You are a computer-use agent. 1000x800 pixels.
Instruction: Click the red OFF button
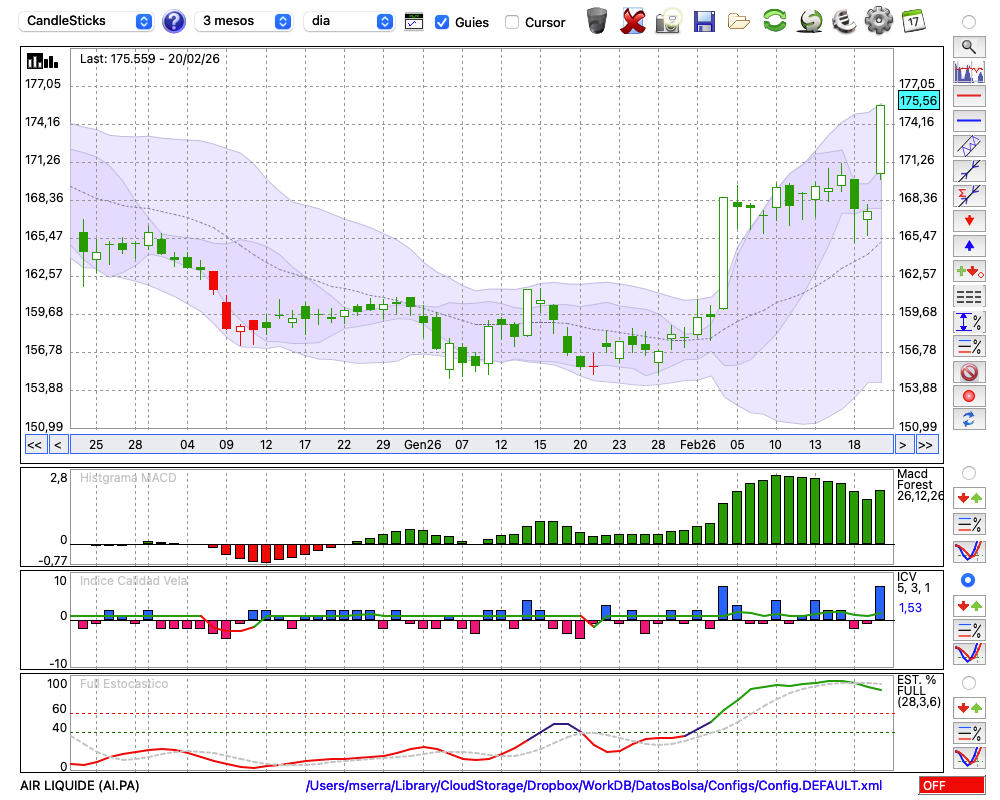(952, 786)
